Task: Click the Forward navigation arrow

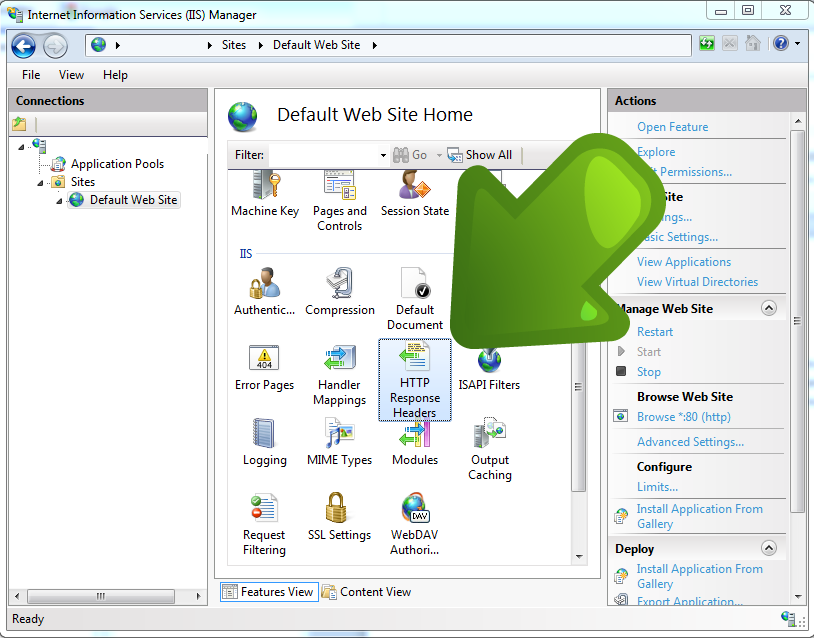Action: pos(55,46)
